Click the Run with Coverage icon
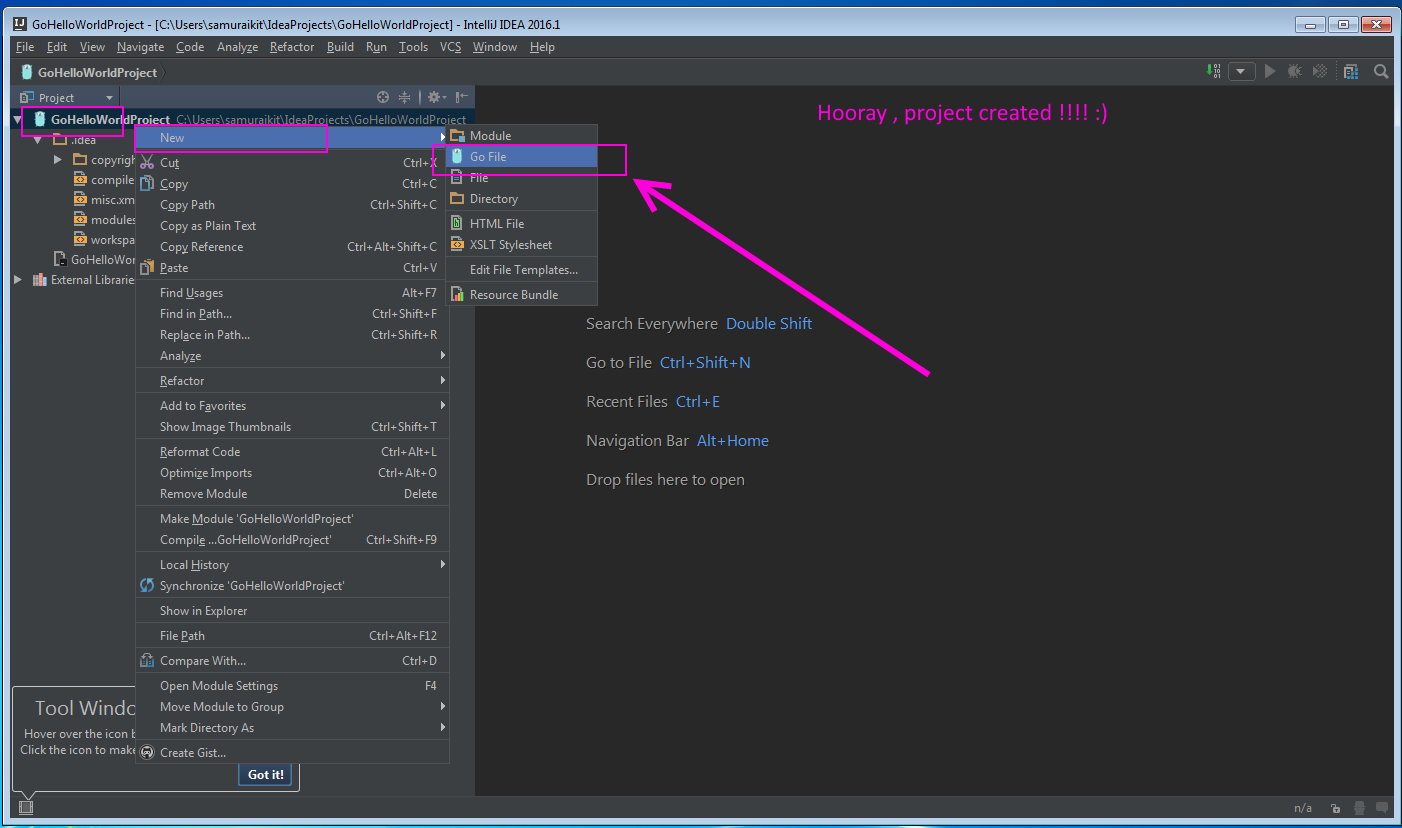This screenshot has height=828, width=1402. click(x=1320, y=71)
